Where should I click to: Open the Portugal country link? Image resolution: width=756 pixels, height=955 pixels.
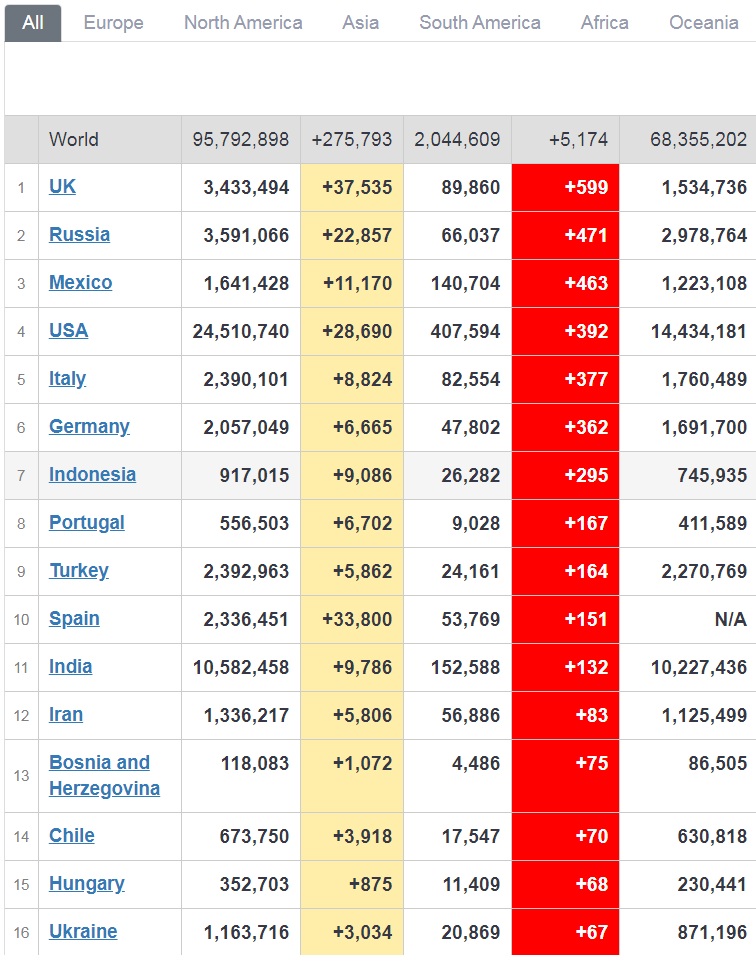coord(87,523)
